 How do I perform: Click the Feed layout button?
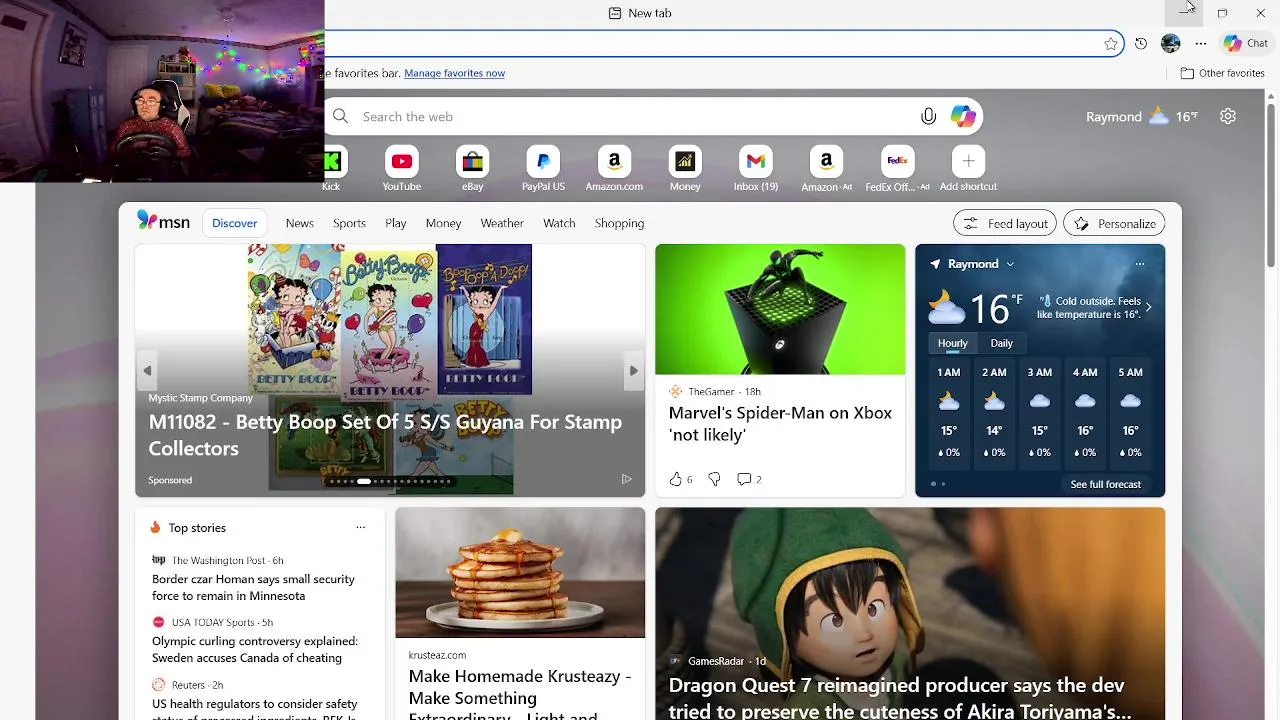click(1005, 223)
